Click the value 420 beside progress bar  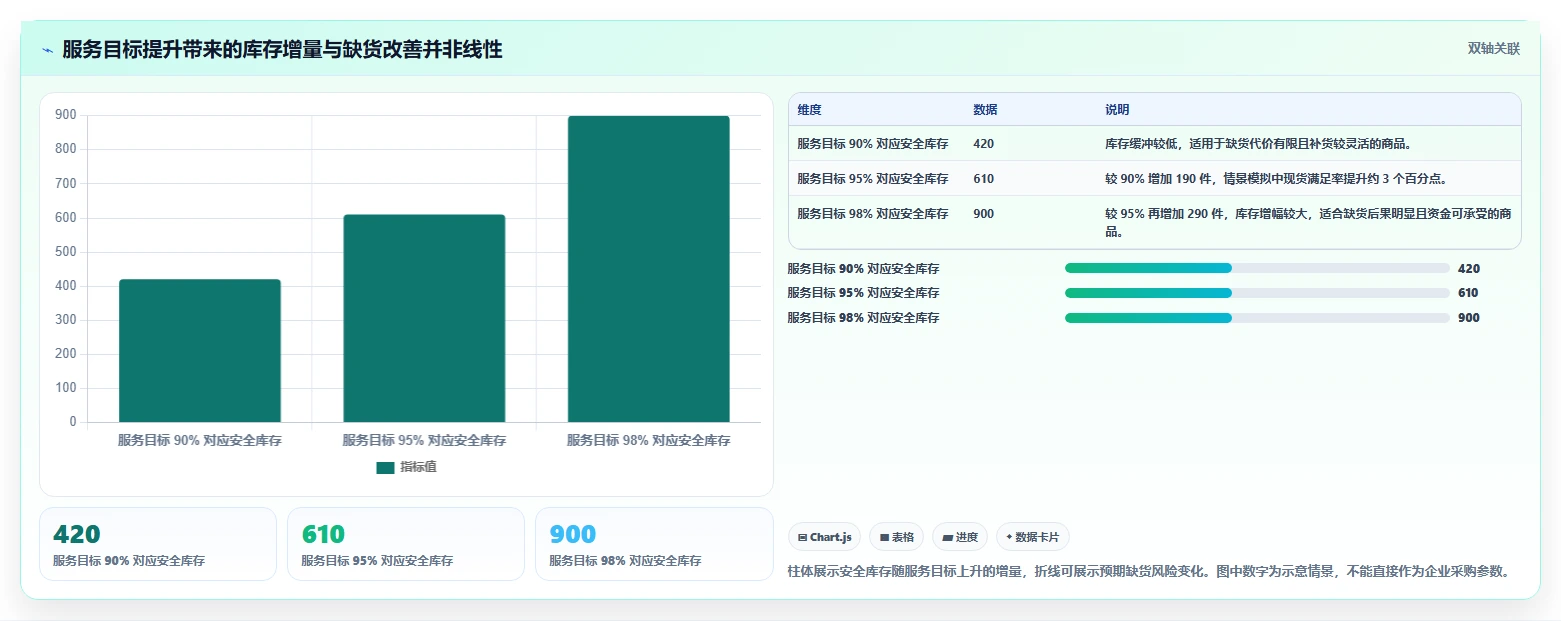(x=1468, y=268)
